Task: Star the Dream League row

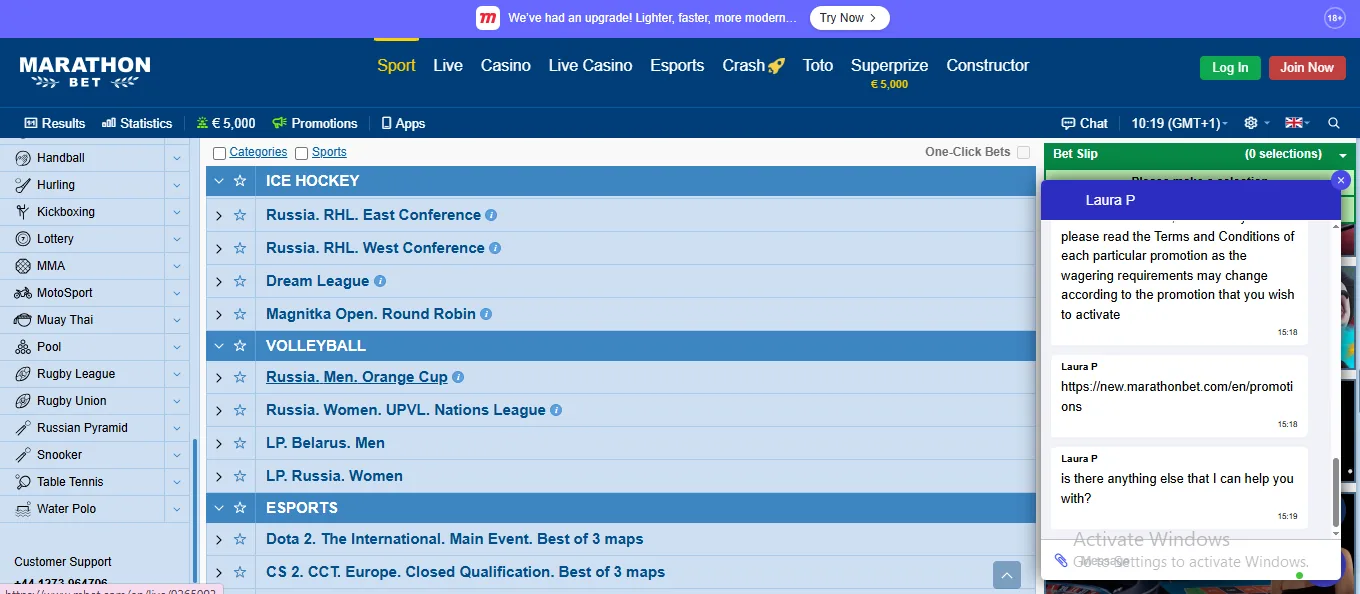Action: click(240, 281)
